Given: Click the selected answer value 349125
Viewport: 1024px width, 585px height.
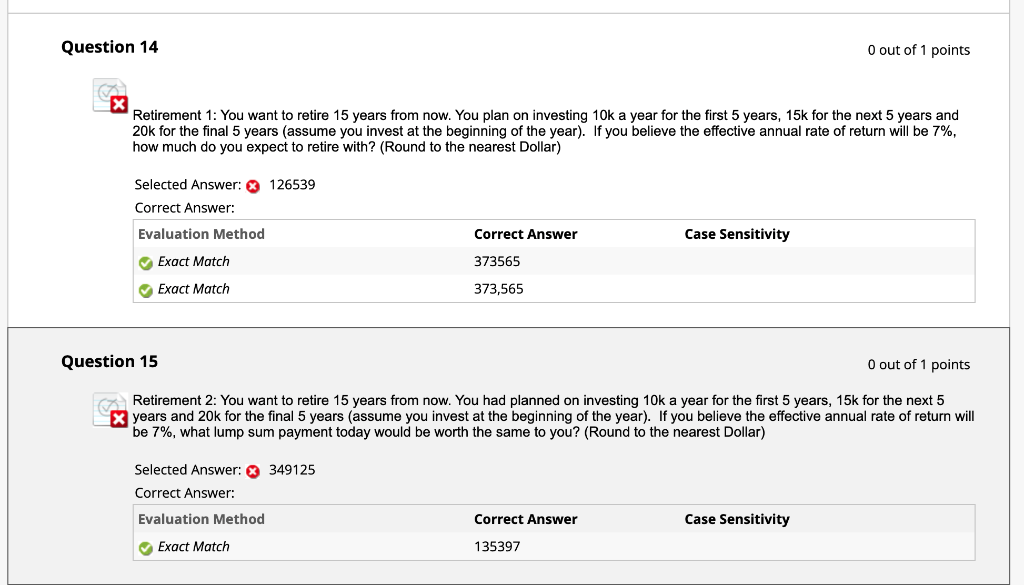Looking at the screenshot, I should 292,470.
